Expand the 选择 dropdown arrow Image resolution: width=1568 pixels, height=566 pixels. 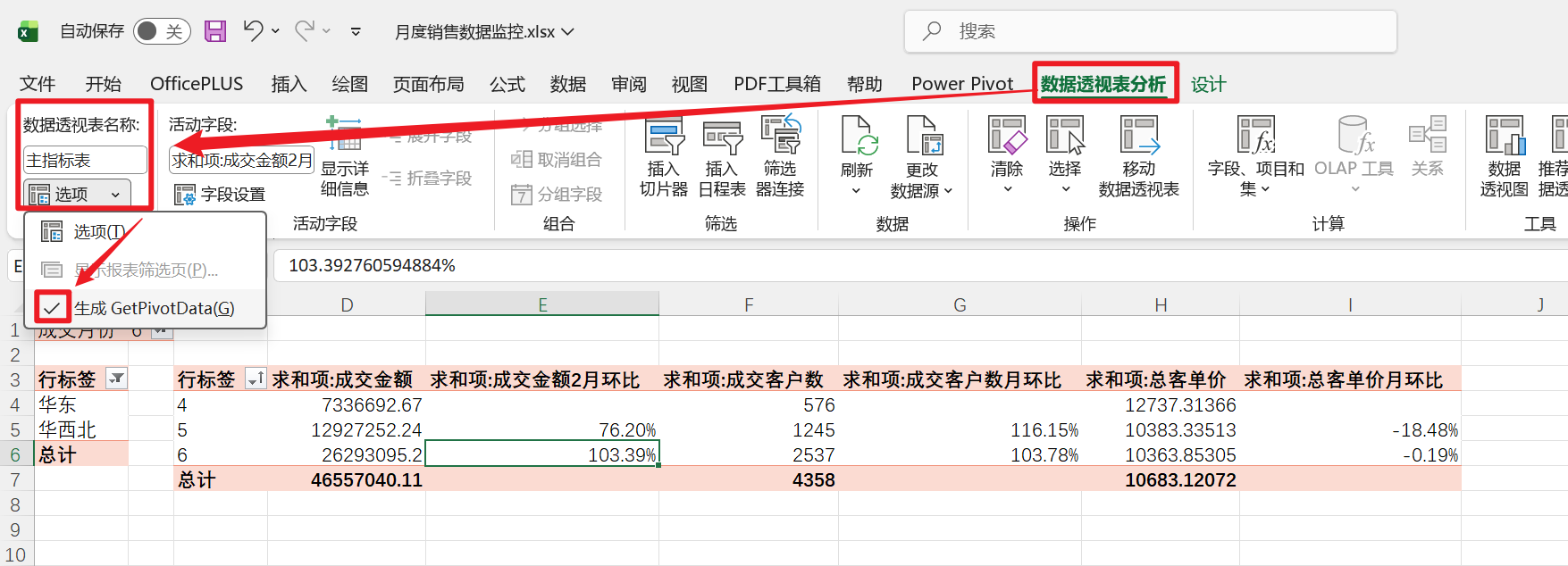[x=1065, y=189]
